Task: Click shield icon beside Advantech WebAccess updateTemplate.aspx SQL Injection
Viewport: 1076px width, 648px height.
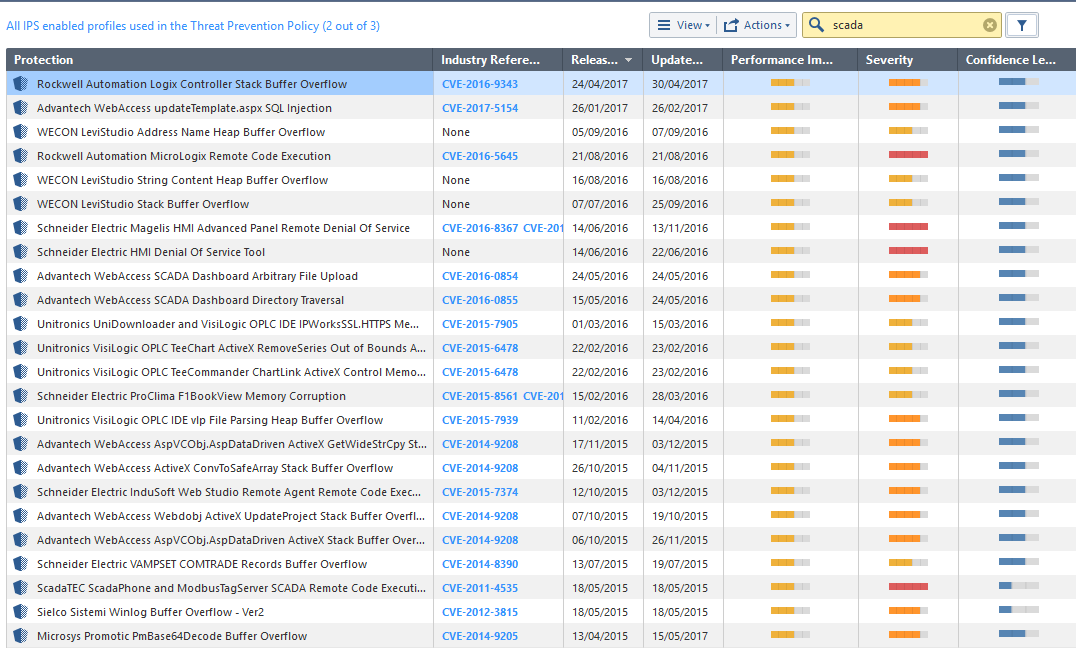Action: pyautogui.click(x=21, y=108)
